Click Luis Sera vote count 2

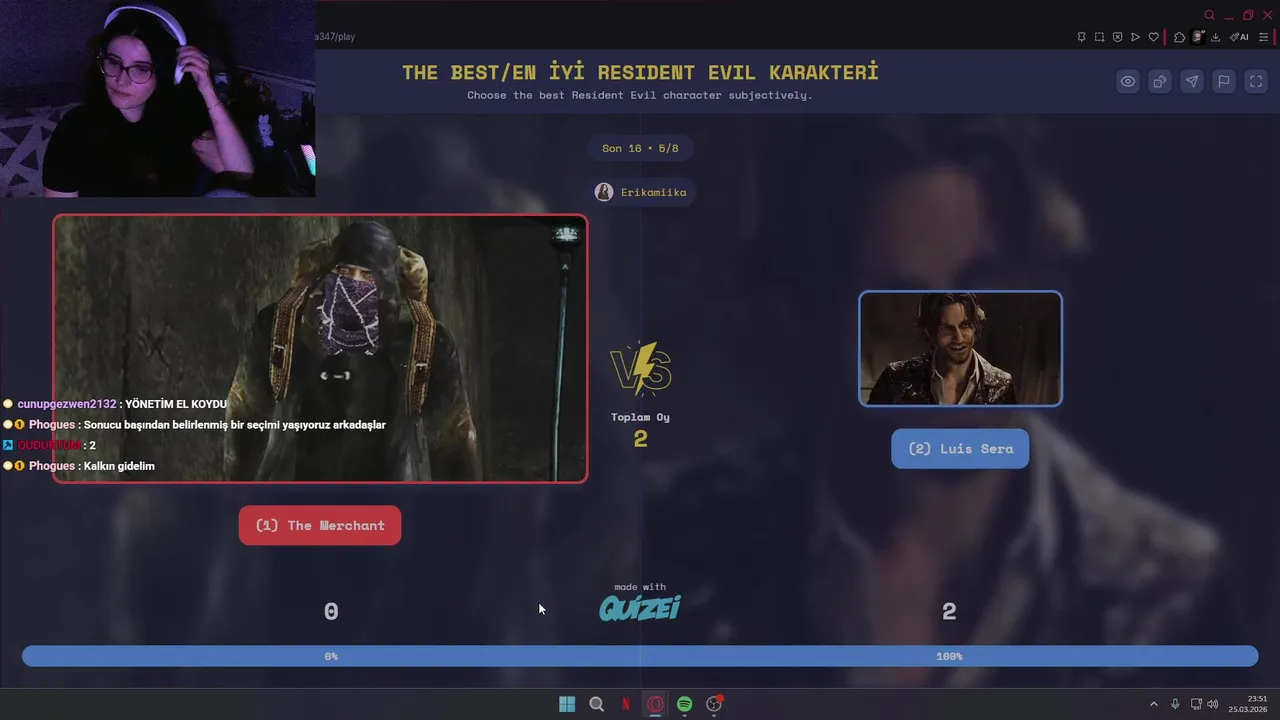949,611
